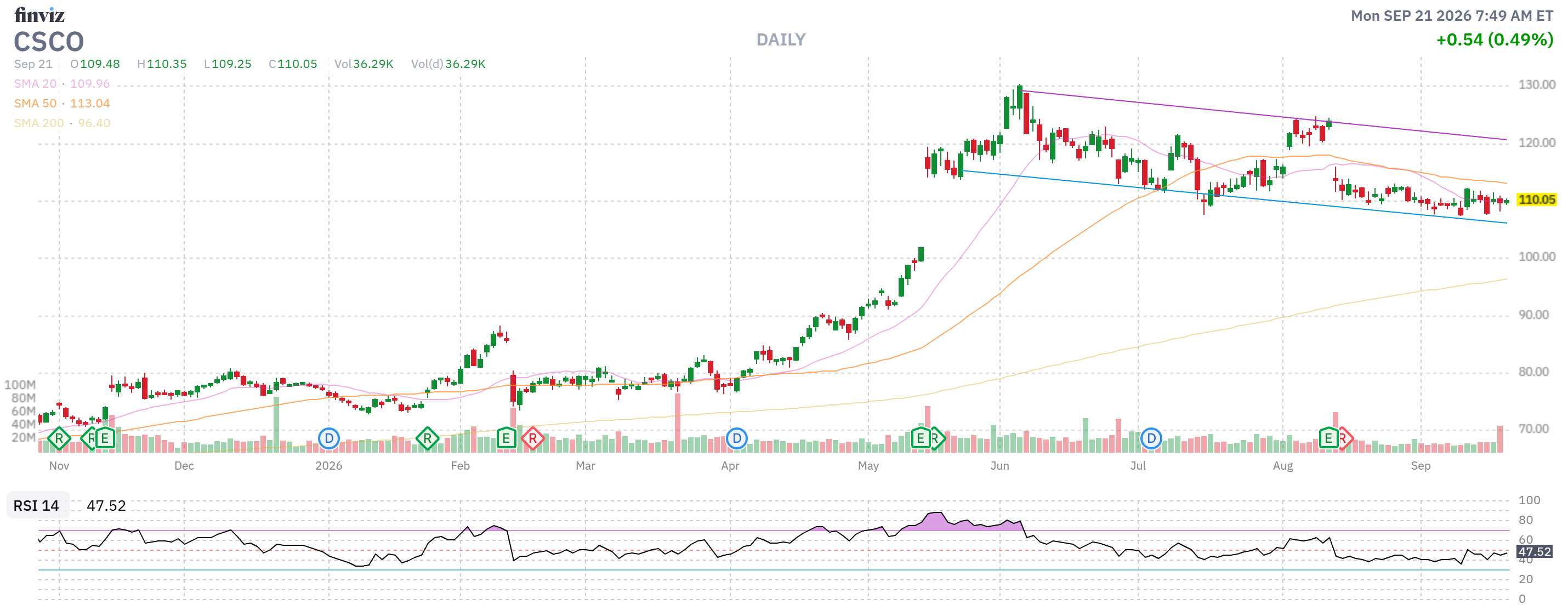Select the Dec label on the time axis
This screenshot has height=616, width=1568.
point(184,466)
